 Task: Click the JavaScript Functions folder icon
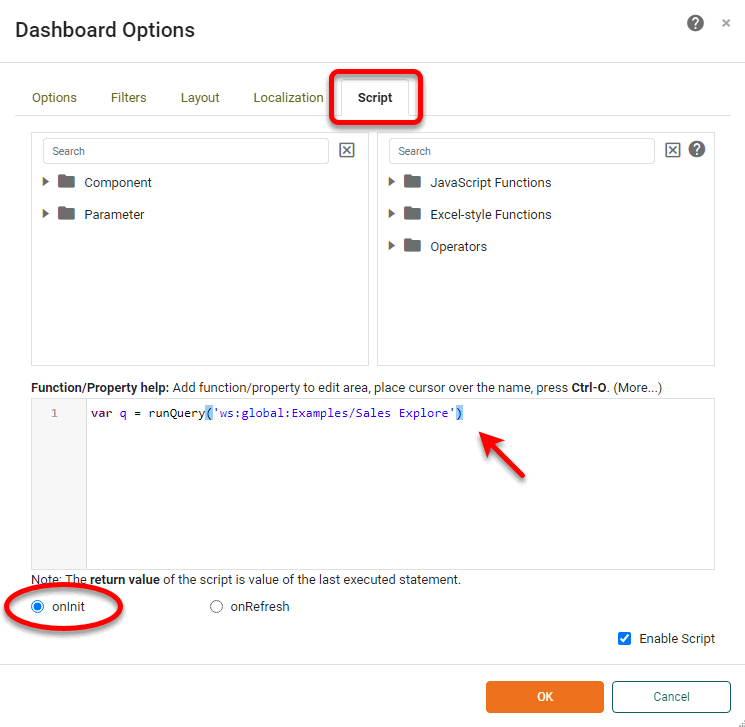pos(413,182)
